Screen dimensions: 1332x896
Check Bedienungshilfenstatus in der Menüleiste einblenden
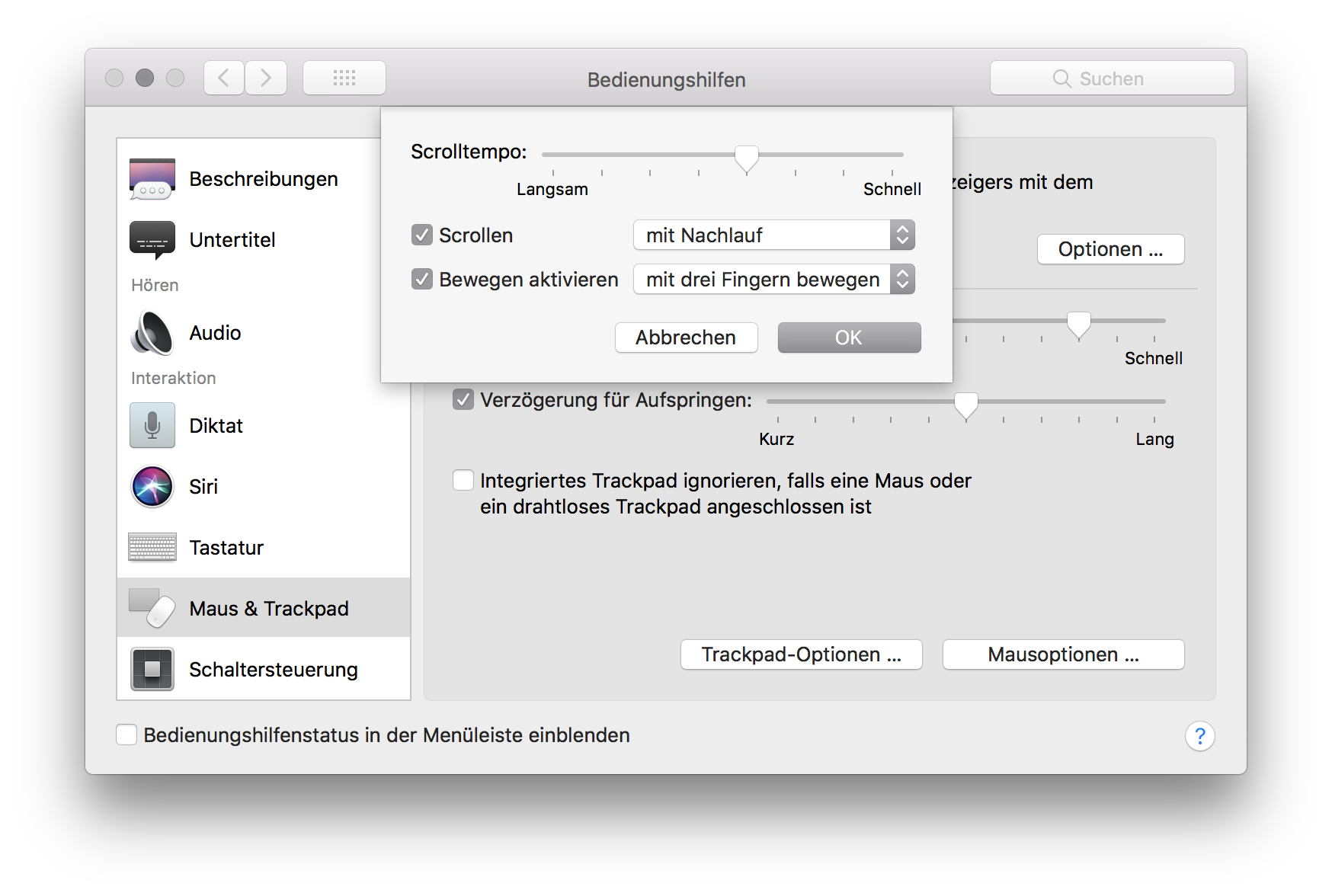click(126, 734)
